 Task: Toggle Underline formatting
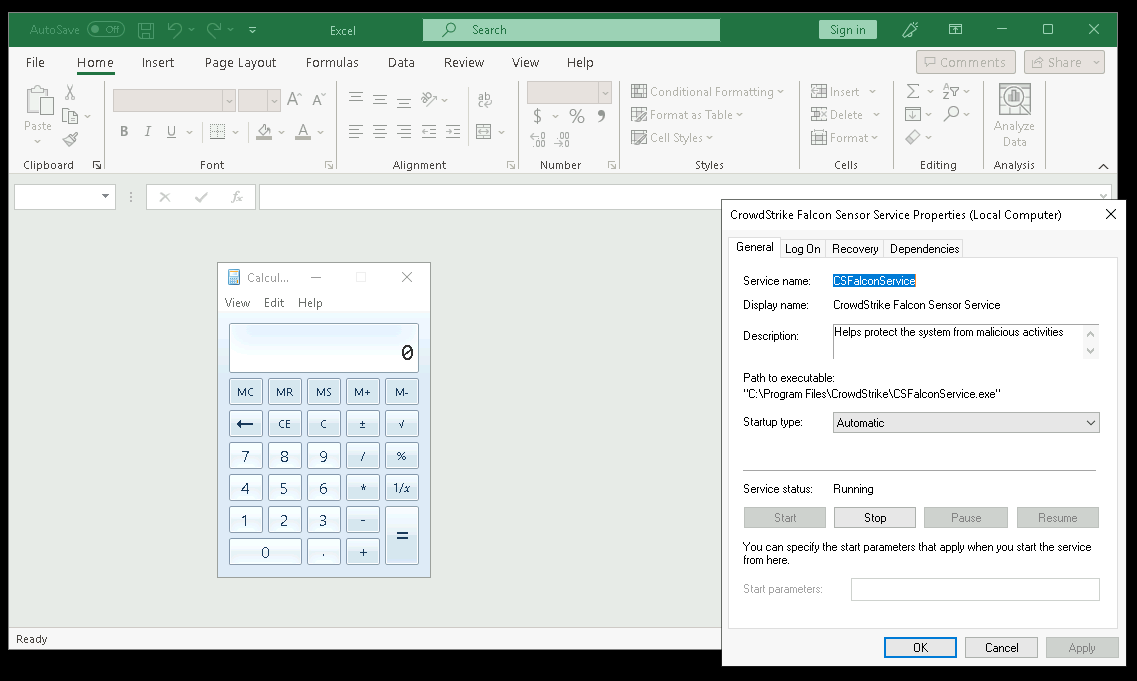[171, 131]
